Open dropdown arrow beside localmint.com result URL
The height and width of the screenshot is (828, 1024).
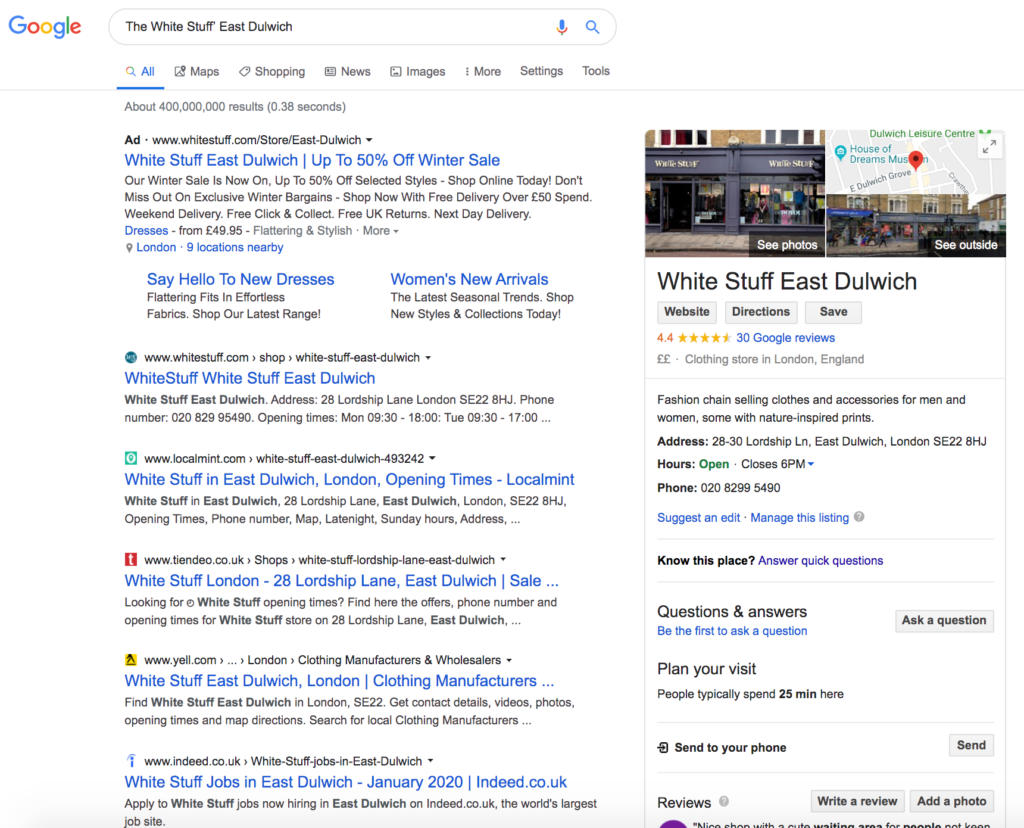(x=432, y=458)
